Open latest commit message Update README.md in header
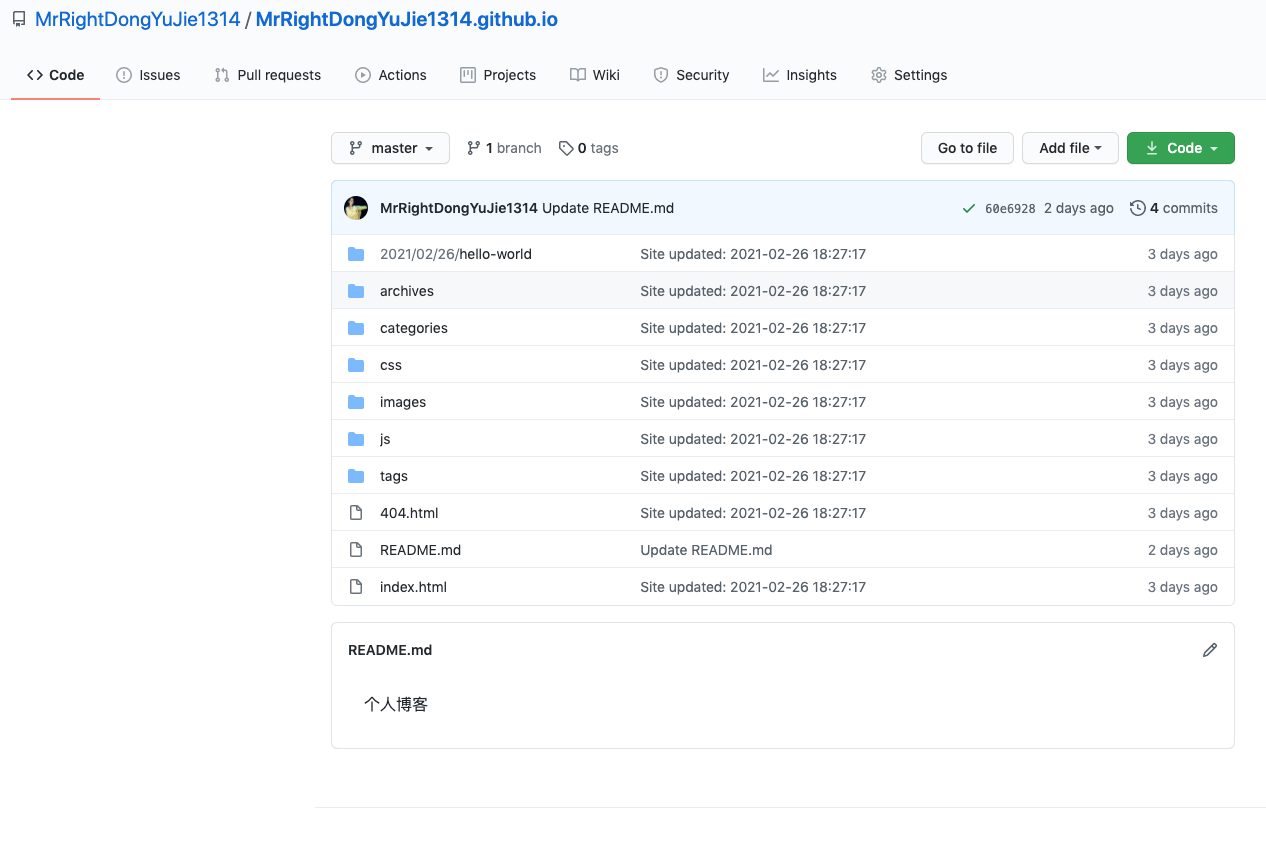The width and height of the screenshot is (1266, 841). [x=608, y=208]
